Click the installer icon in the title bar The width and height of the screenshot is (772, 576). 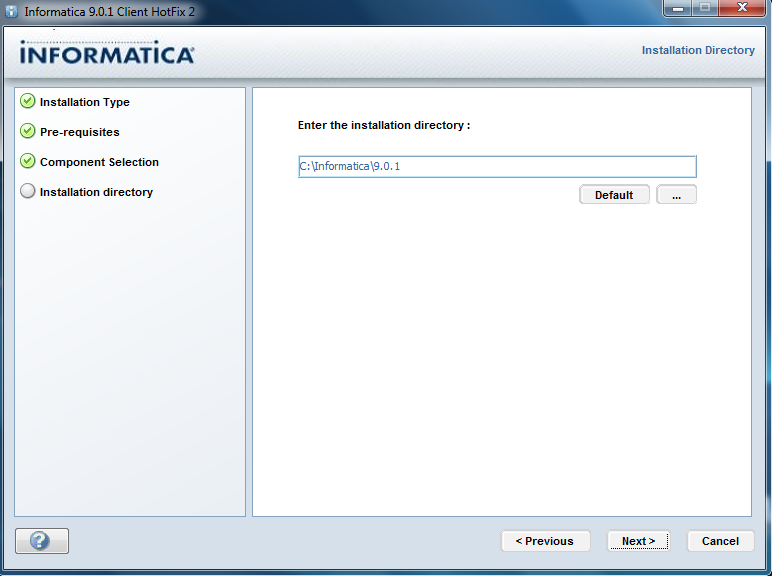(x=11, y=11)
